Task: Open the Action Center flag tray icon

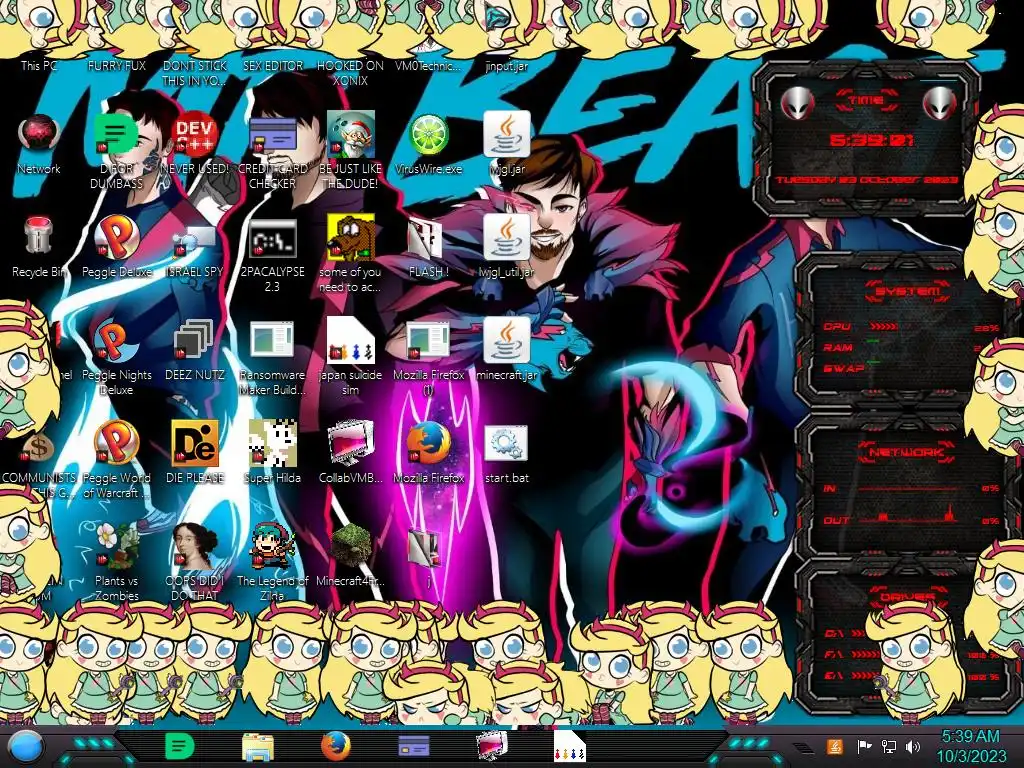Action: (865, 746)
